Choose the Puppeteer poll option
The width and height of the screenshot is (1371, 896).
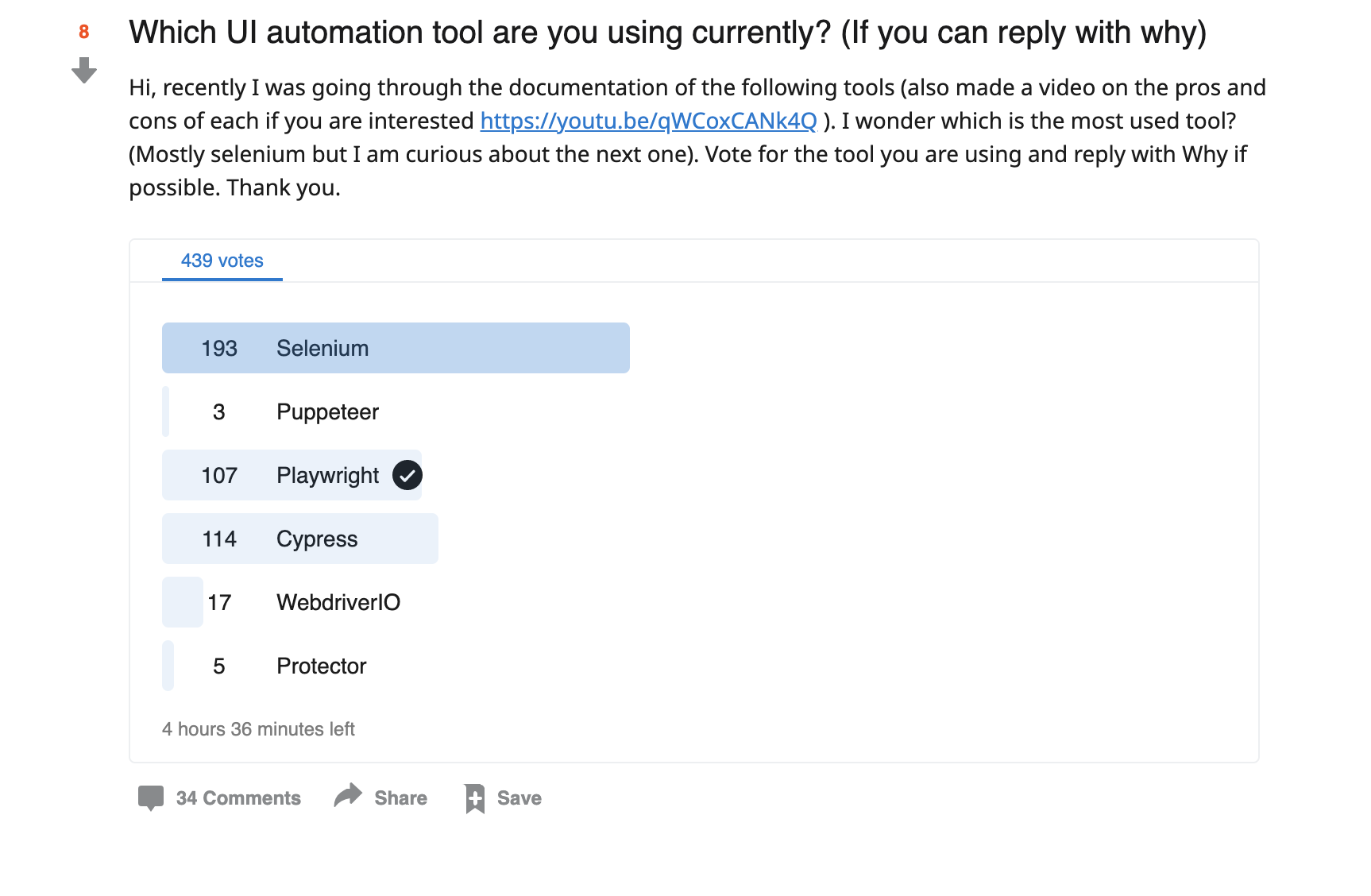[x=327, y=412]
